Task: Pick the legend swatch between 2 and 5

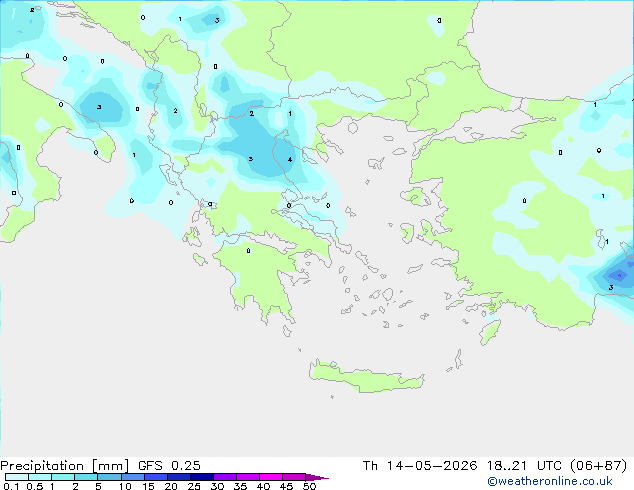Action: click(86, 477)
